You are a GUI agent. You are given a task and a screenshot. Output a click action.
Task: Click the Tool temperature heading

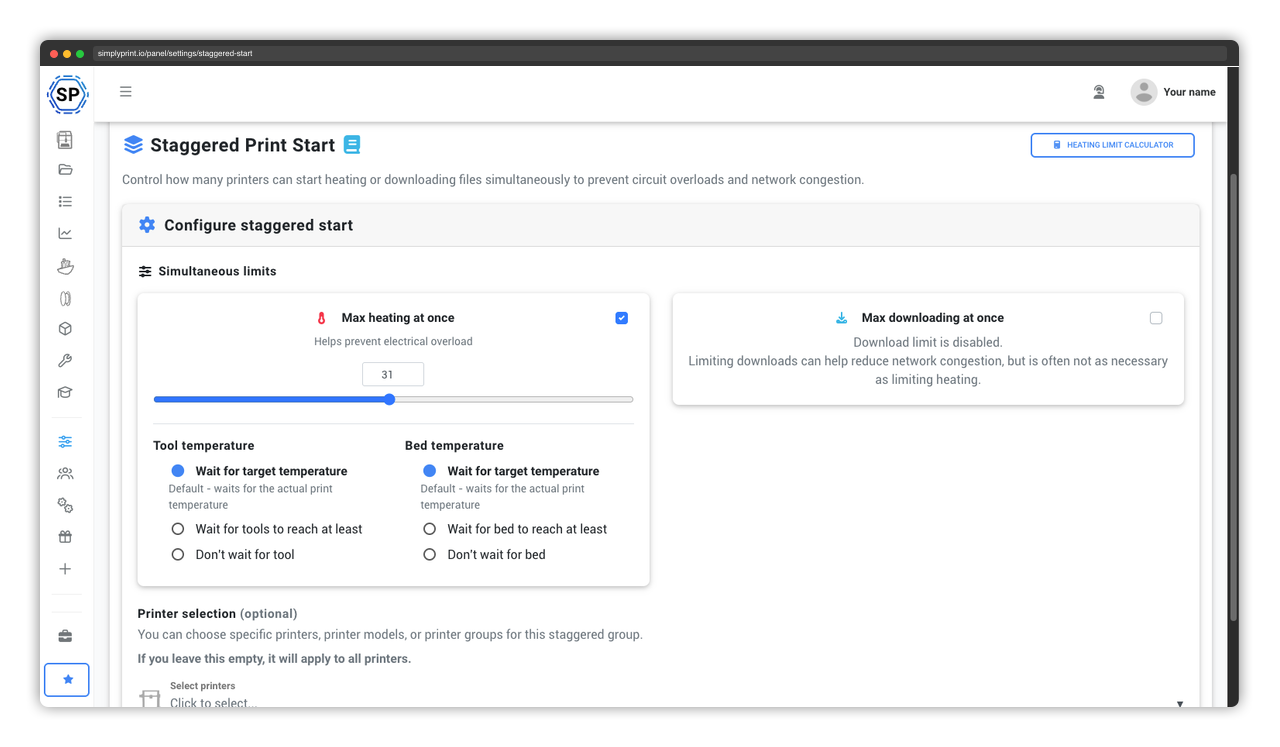tap(204, 446)
